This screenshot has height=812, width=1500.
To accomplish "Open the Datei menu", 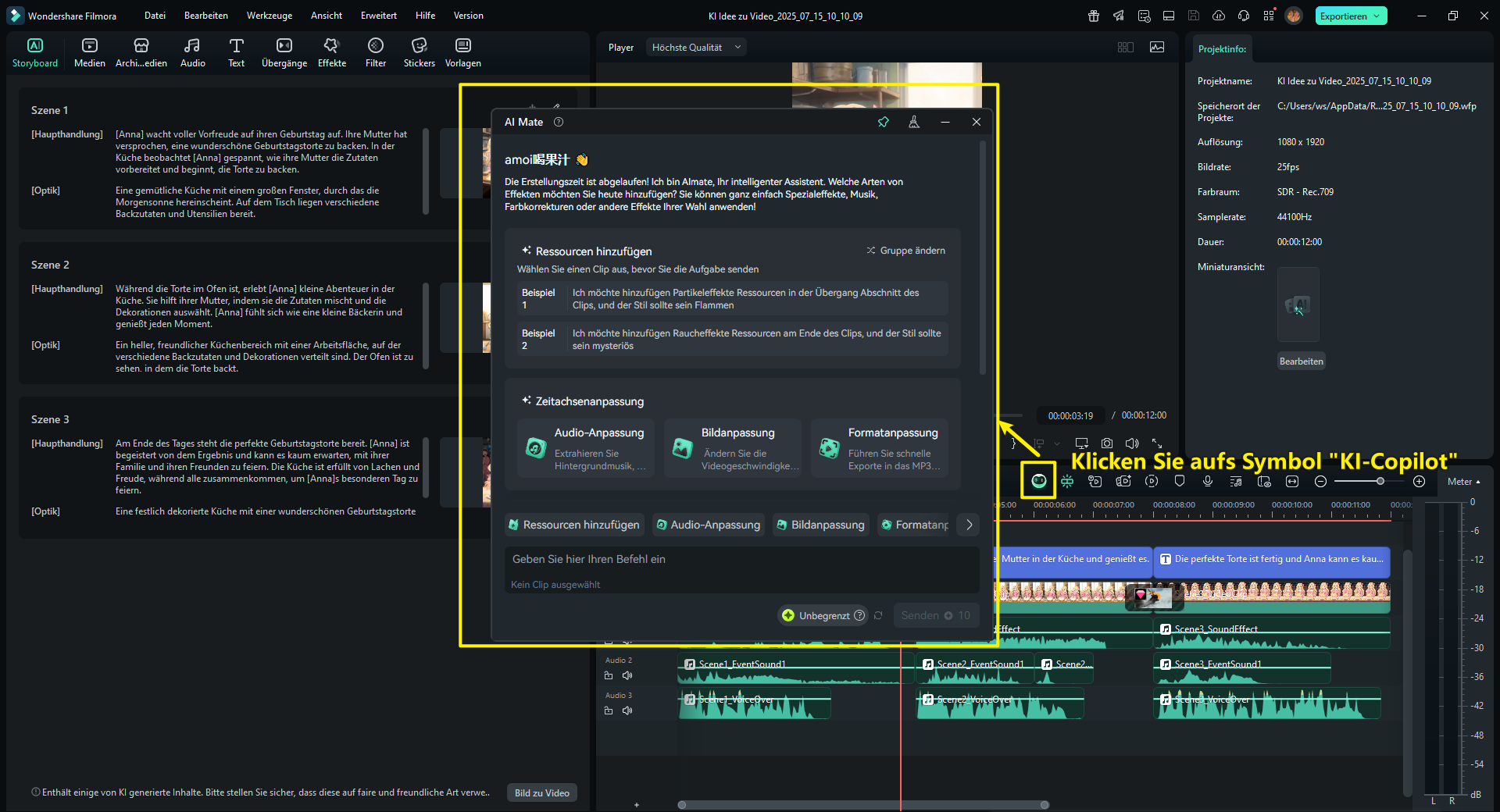I will click(155, 16).
